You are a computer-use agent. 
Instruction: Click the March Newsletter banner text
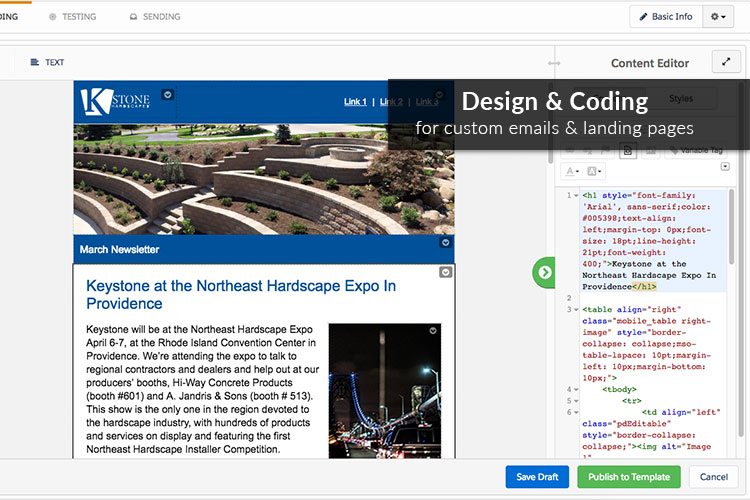(119, 250)
